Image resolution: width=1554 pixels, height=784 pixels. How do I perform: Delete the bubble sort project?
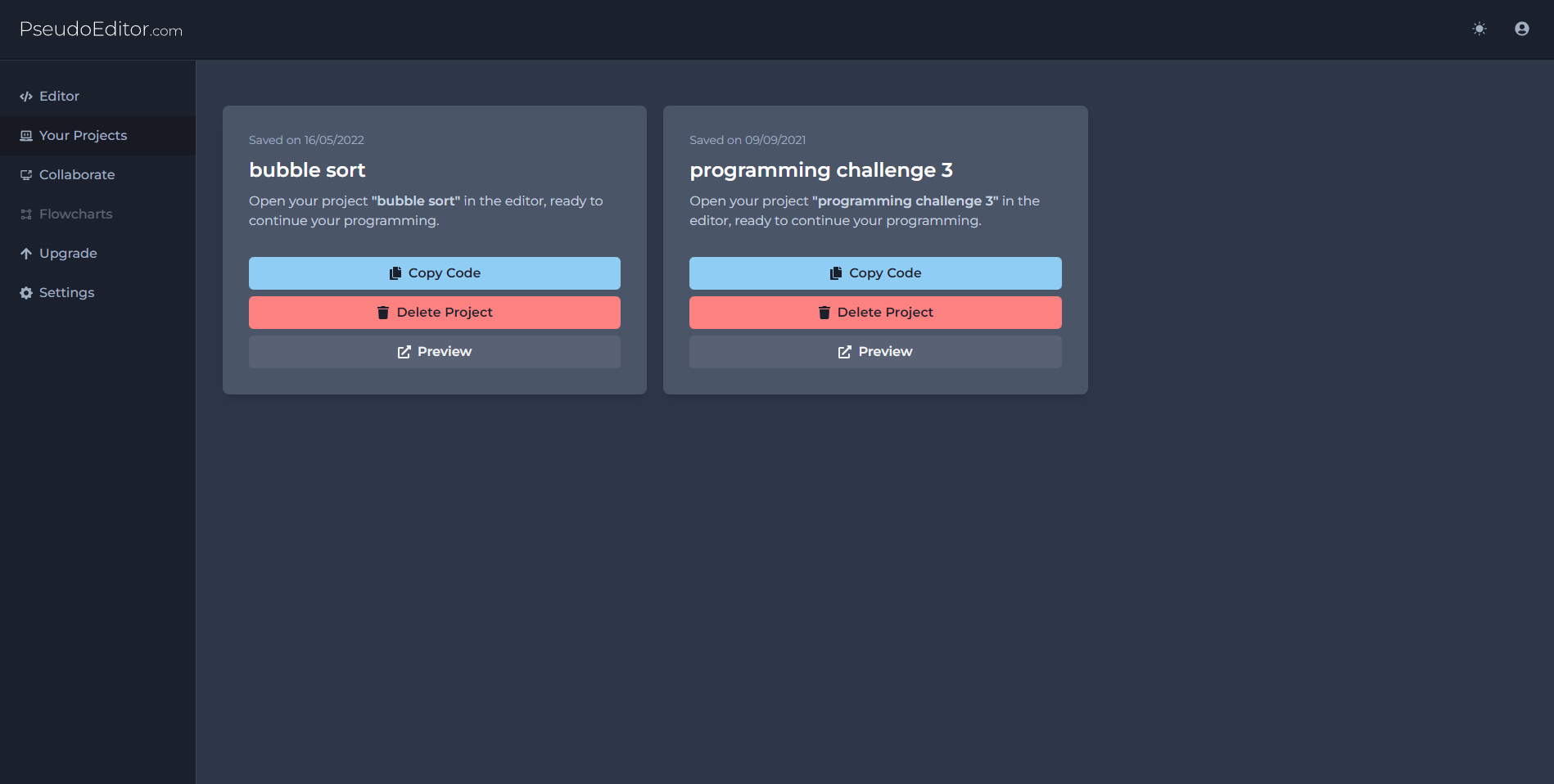435,313
